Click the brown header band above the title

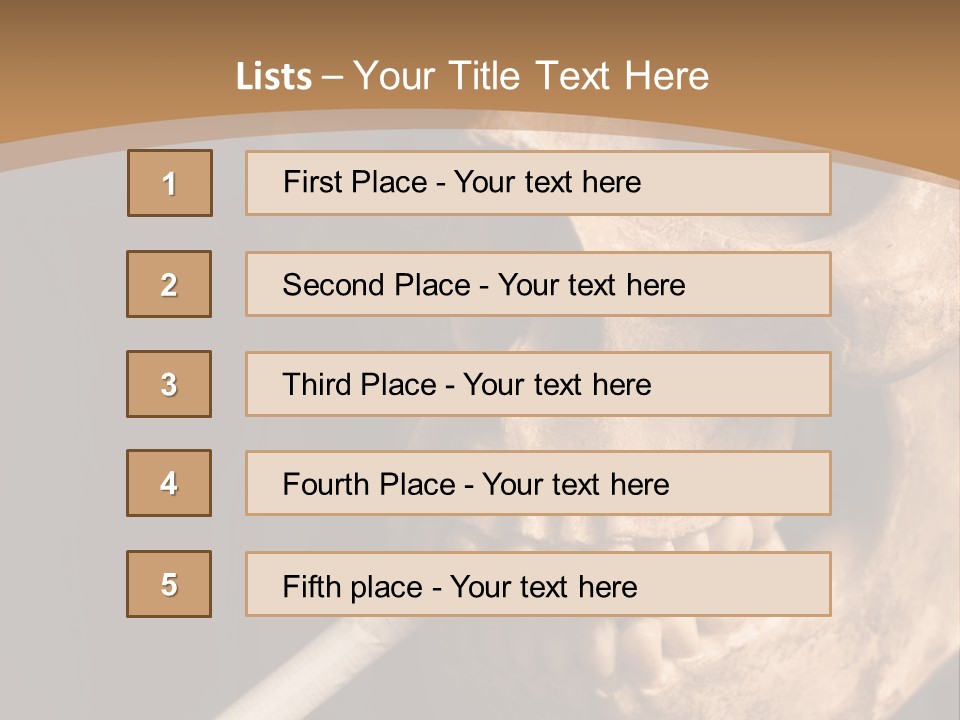tap(480, 22)
